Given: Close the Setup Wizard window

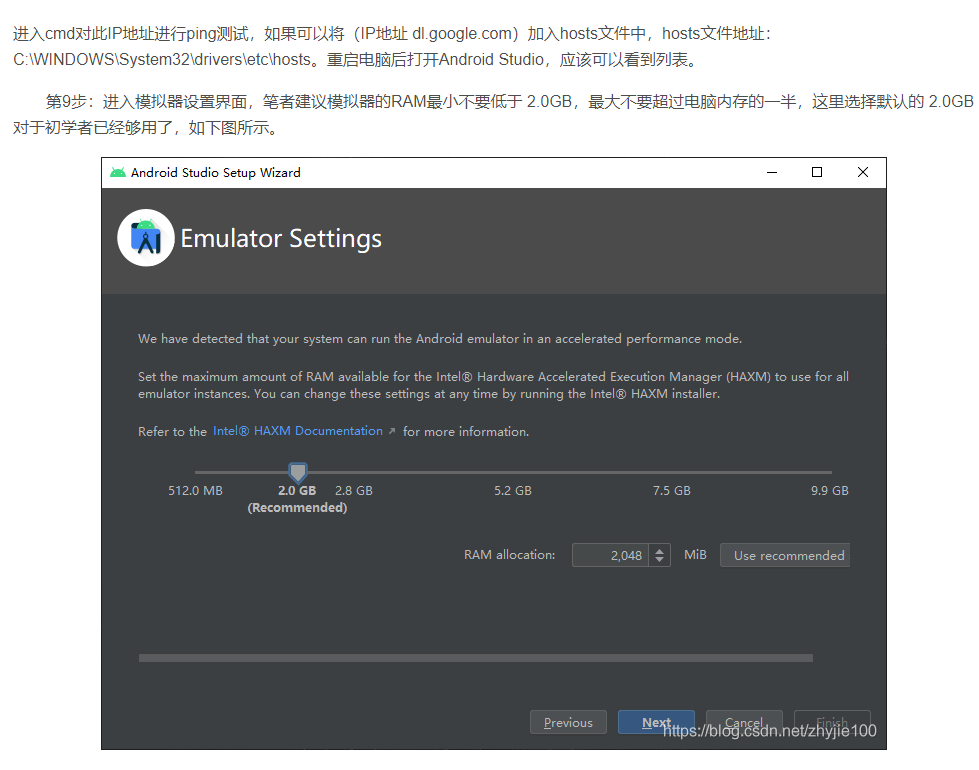Looking at the screenshot, I should click(863, 172).
